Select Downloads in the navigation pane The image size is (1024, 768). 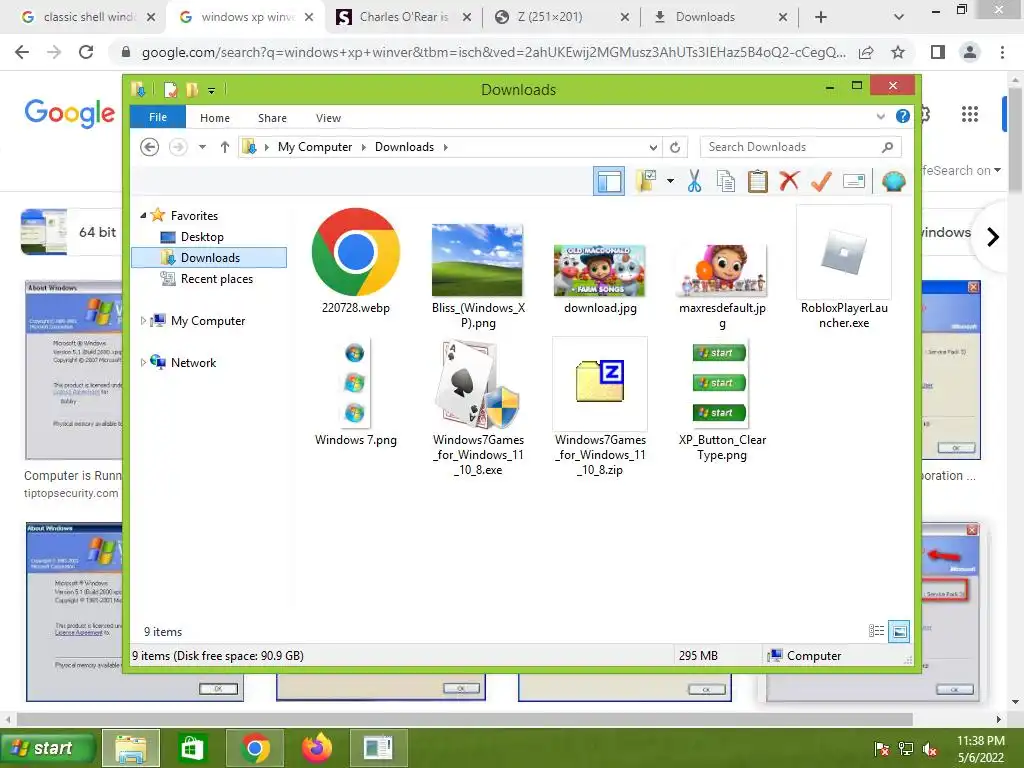[x=209, y=257]
